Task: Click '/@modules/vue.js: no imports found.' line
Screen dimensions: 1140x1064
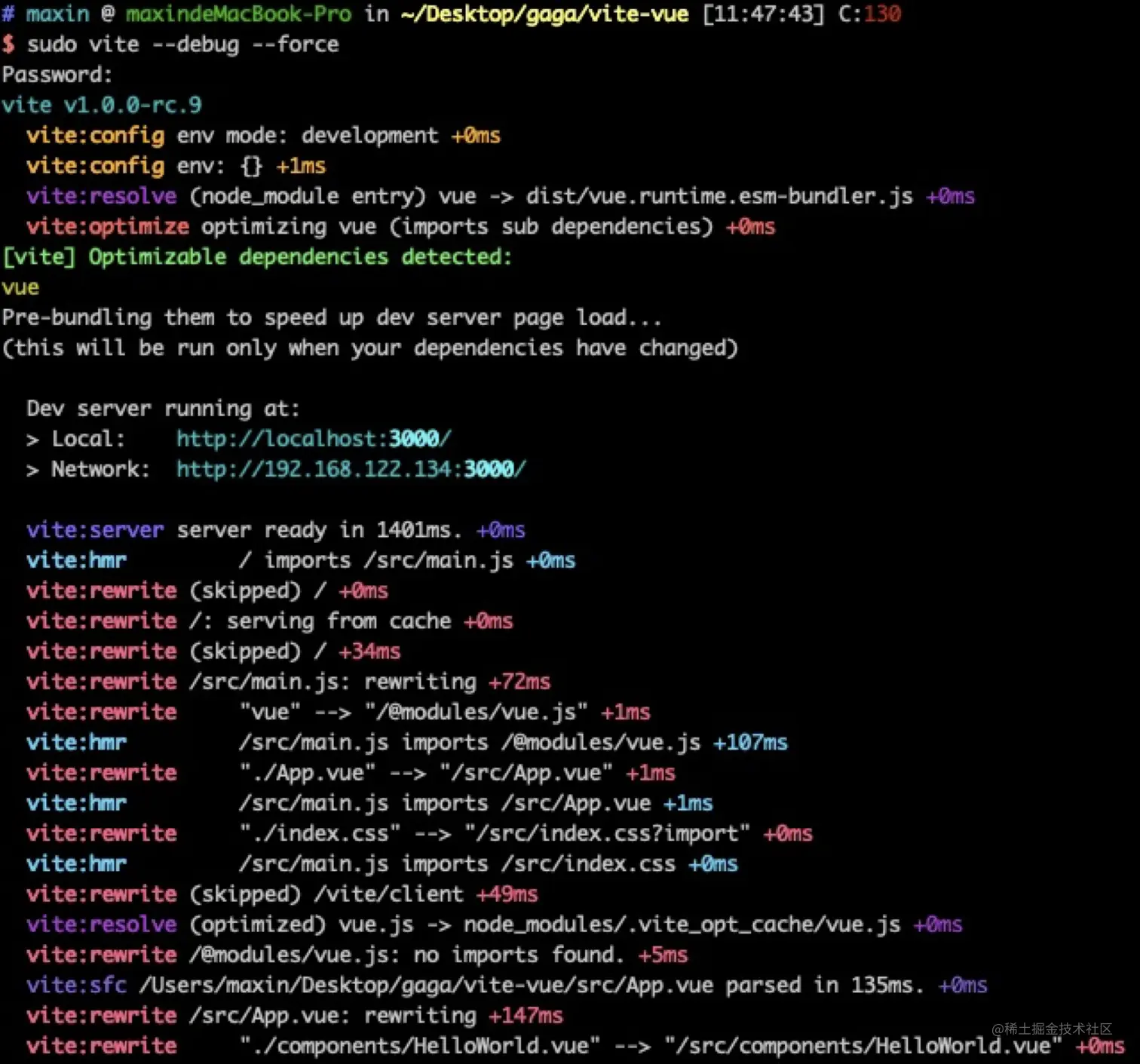Action: pyautogui.click(x=357, y=955)
